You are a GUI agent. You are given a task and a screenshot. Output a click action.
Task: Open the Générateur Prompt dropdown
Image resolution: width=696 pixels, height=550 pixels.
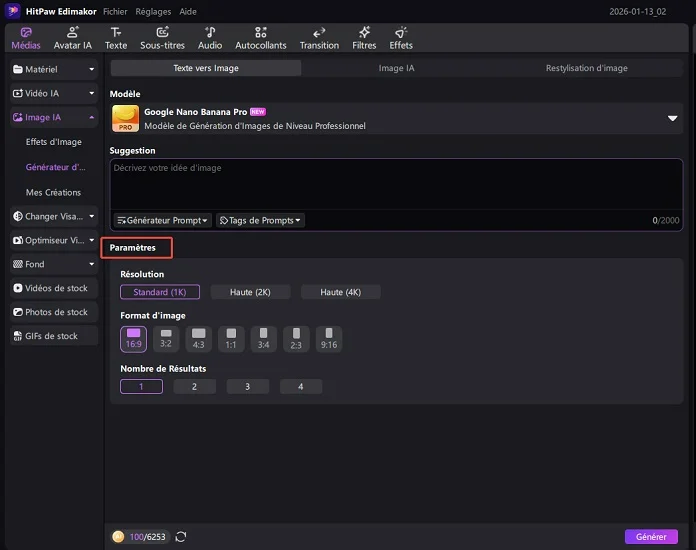point(163,220)
